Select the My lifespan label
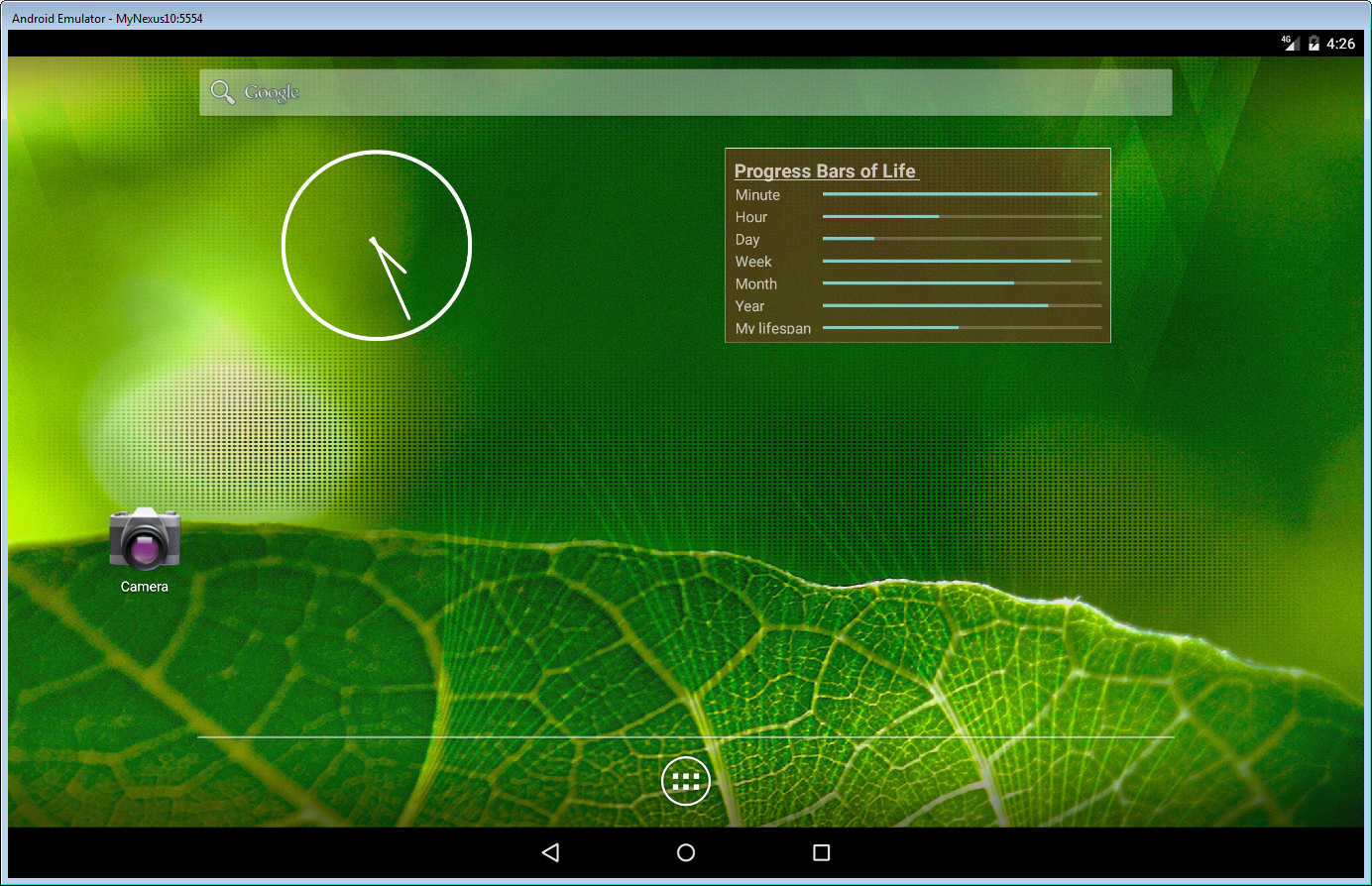Viewport: 1372px width, 886px height. tap(773, 328)
